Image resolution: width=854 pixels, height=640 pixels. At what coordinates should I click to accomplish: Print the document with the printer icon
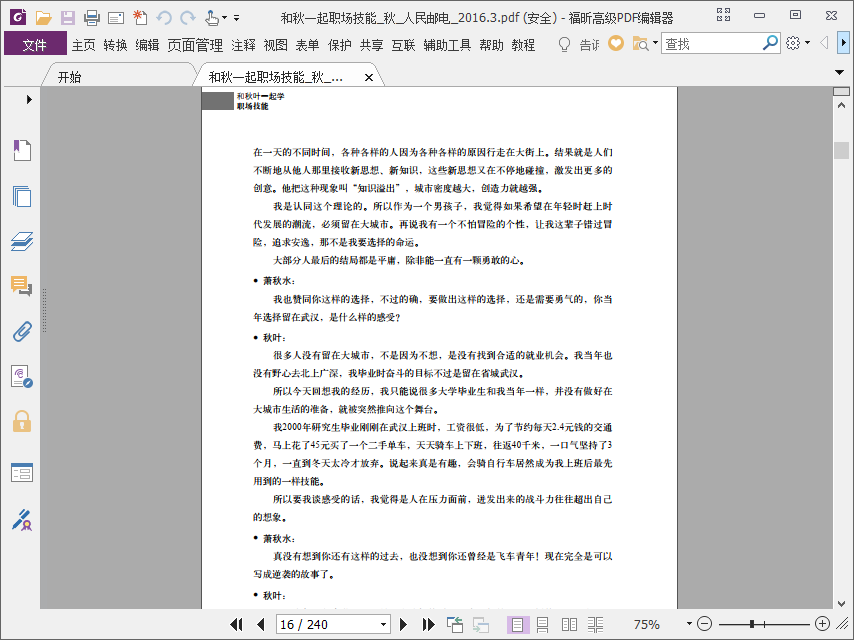(92, 18)
